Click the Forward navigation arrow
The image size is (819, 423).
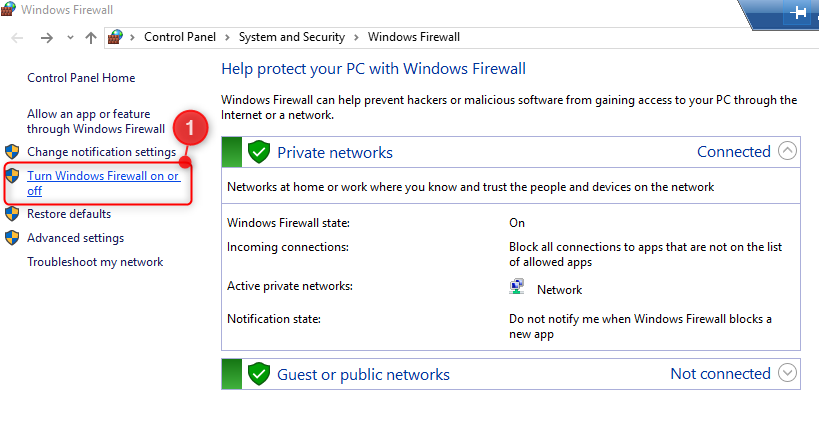46,37
